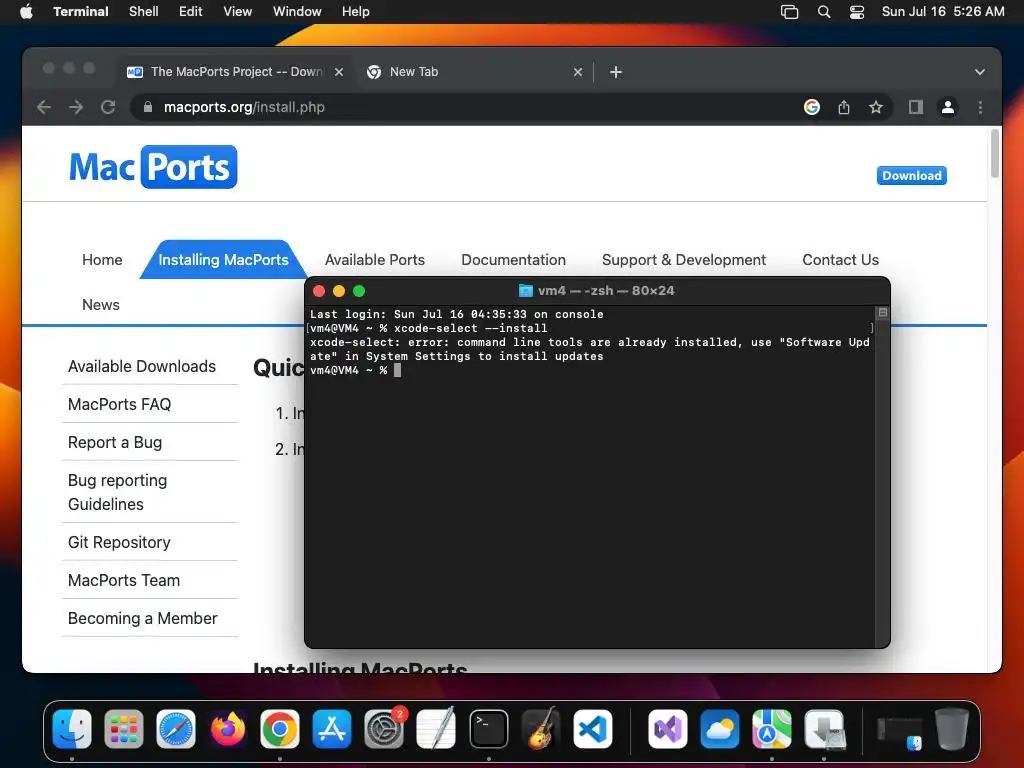The image size is (1024, 768).
Task: Switch to the MacPorts Project browser tab
Action: tap(235, 72)
